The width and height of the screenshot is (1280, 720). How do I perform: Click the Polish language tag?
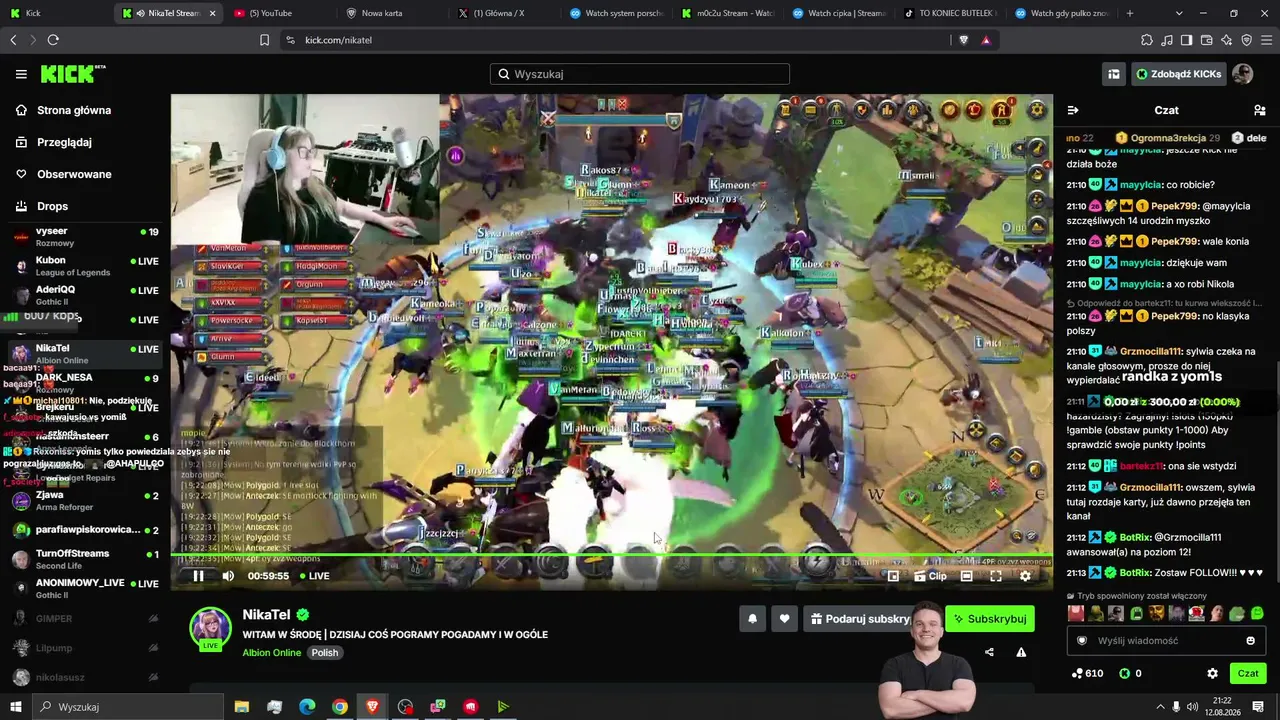pyautogui.click(x=325, y=653)
